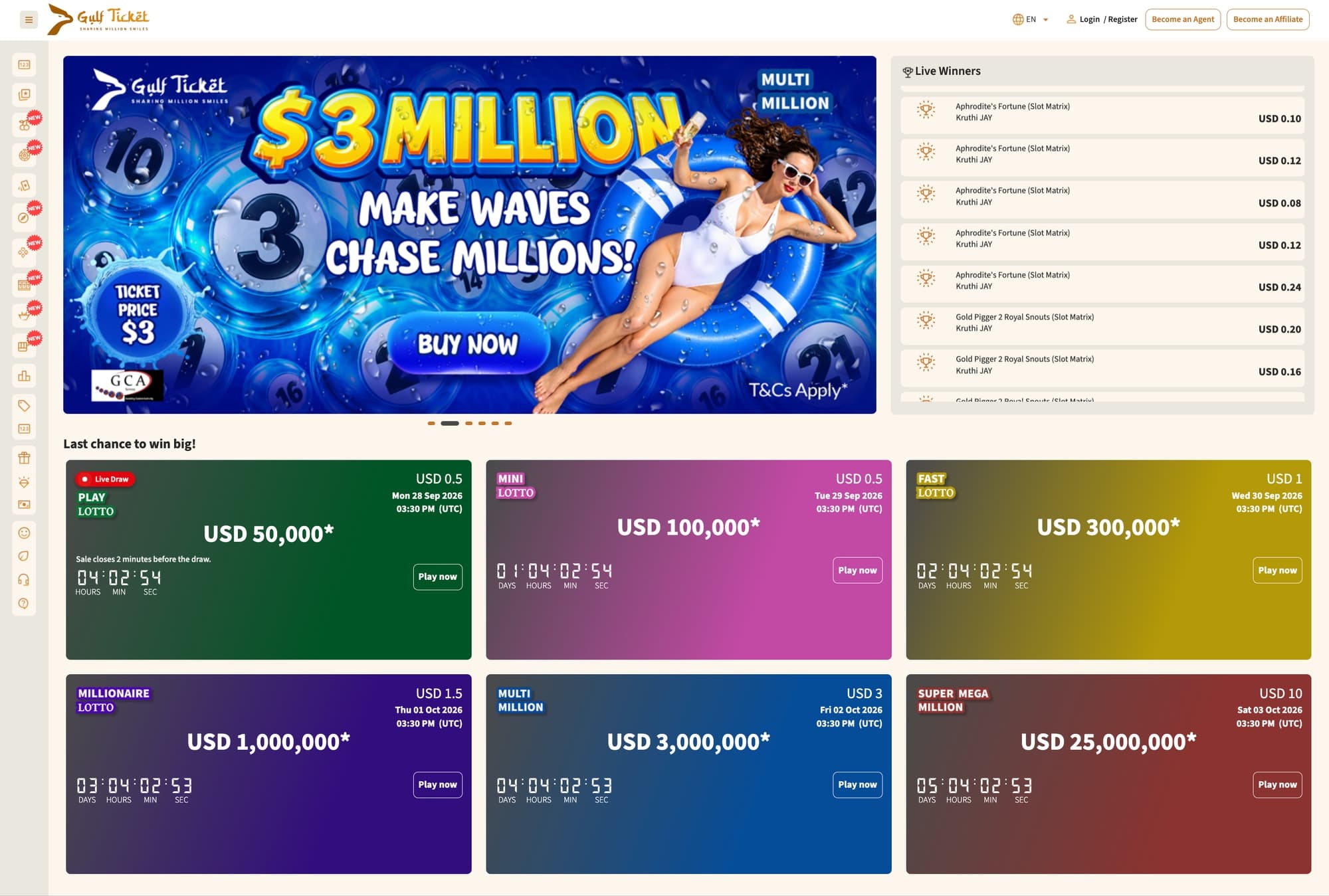This screenshot has width=1329, height=896.
Task: Play now on Fast Lotto USD 300,000 card
Action: pyautogui.click(x=1277, y=571)
